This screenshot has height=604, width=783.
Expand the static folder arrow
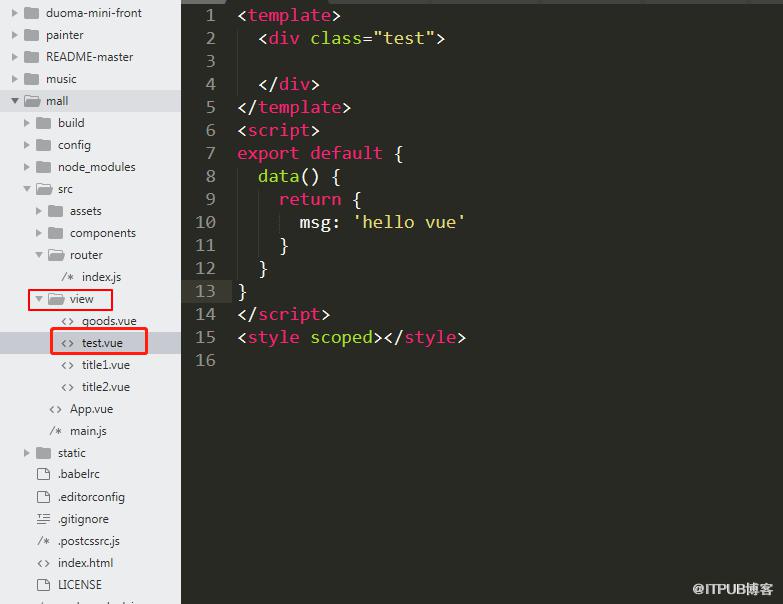26,453
